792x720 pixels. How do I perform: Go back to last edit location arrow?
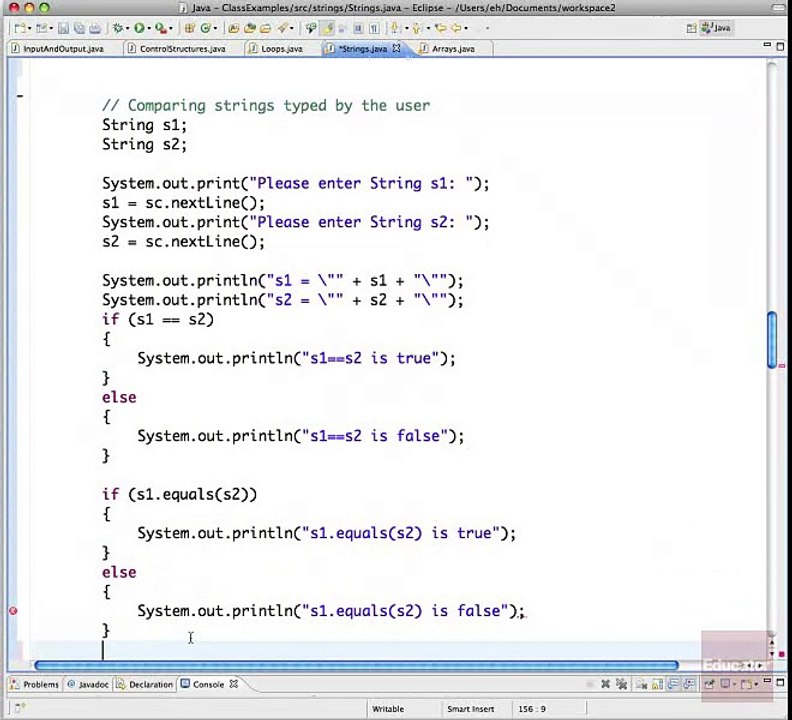440,28
